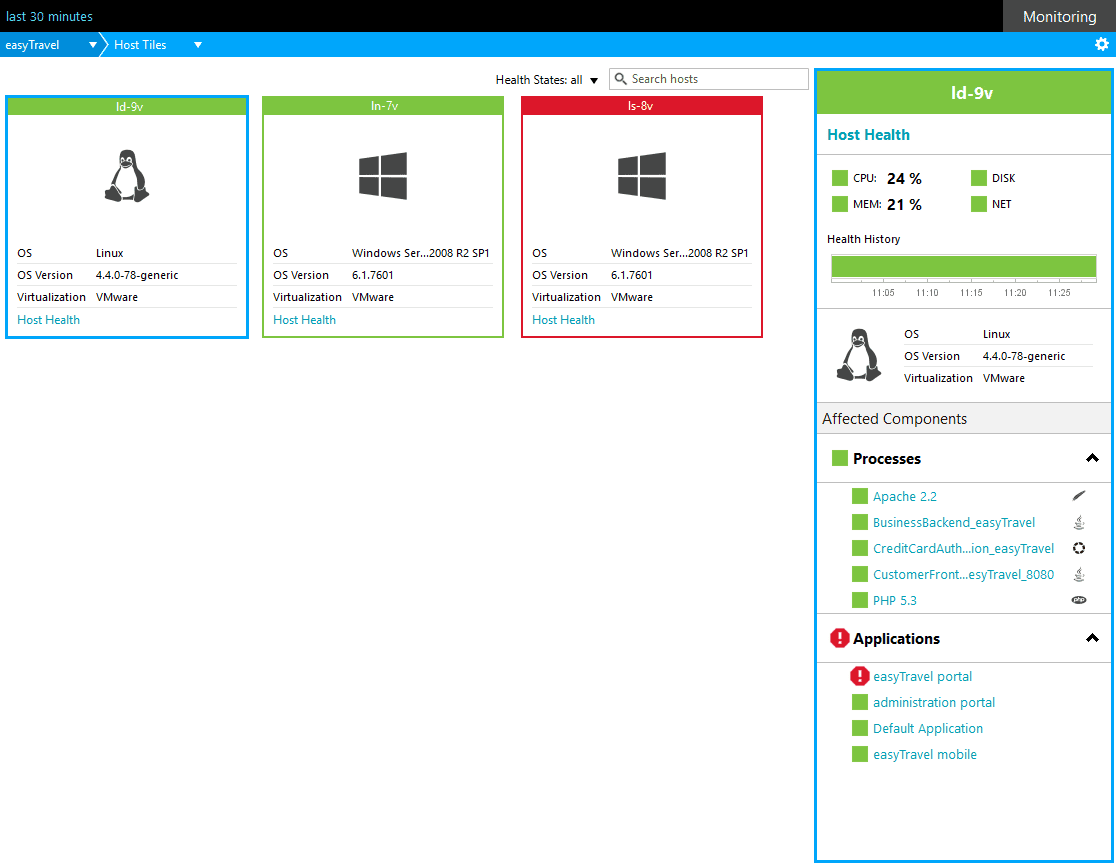Click the icon beside CreditCardAuth...ion_easyTravel
Image resolution: width=1116 pixels, height=863 pixels.
click(x=1079, y=548)
